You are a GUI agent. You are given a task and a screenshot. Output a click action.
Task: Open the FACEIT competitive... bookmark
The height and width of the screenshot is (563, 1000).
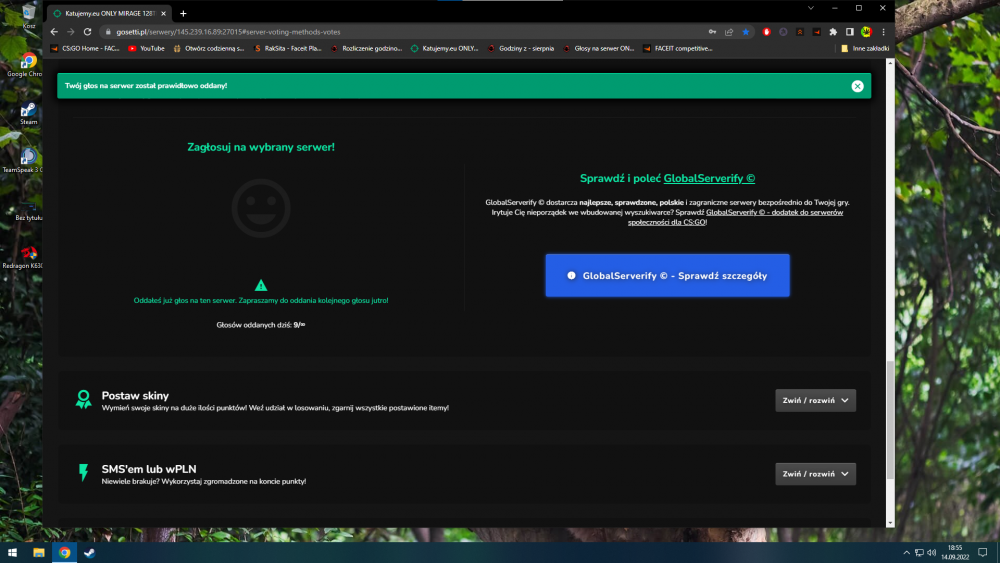pos(678,48)
